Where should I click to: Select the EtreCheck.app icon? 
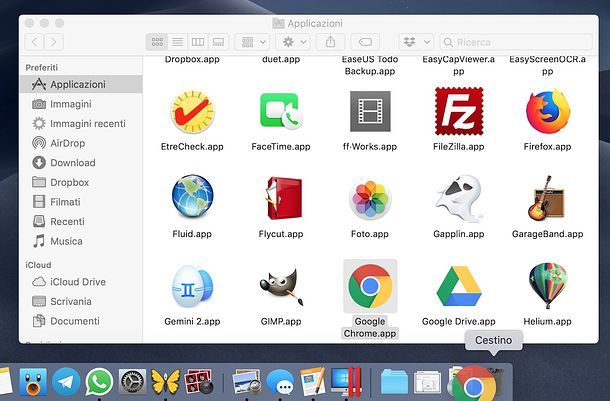pos(192,112)
